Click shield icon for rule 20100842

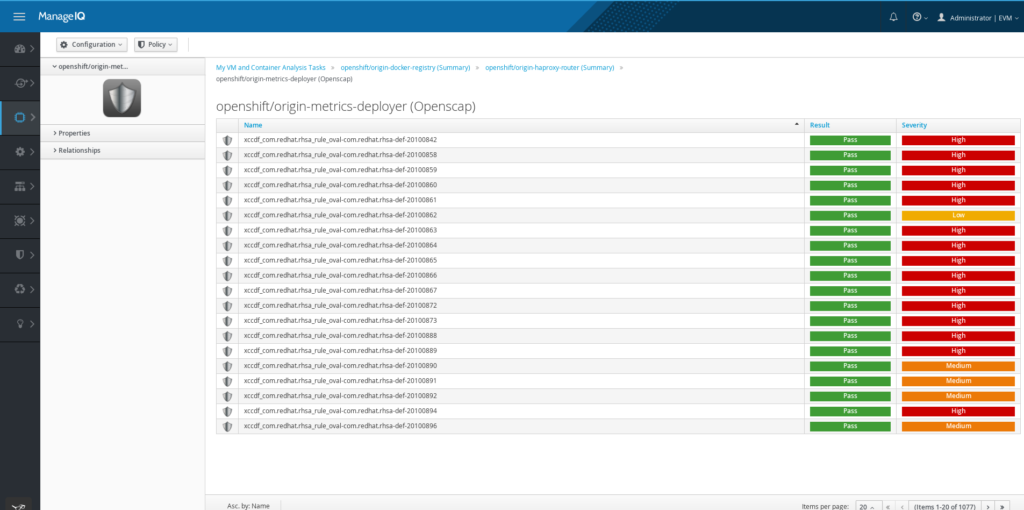pos(227,140)
